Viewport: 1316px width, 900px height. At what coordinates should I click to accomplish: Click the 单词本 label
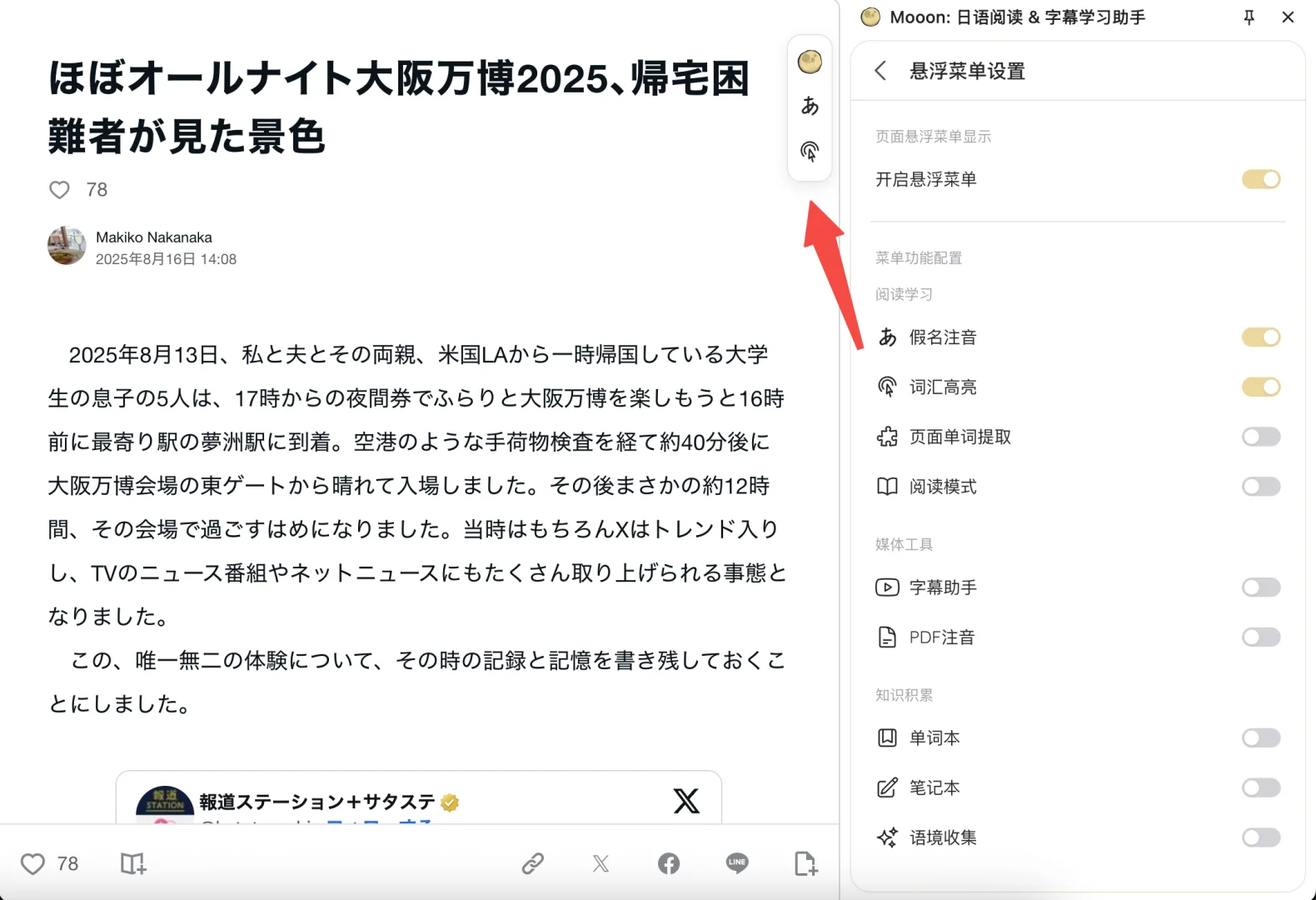(x=935, y=737)
